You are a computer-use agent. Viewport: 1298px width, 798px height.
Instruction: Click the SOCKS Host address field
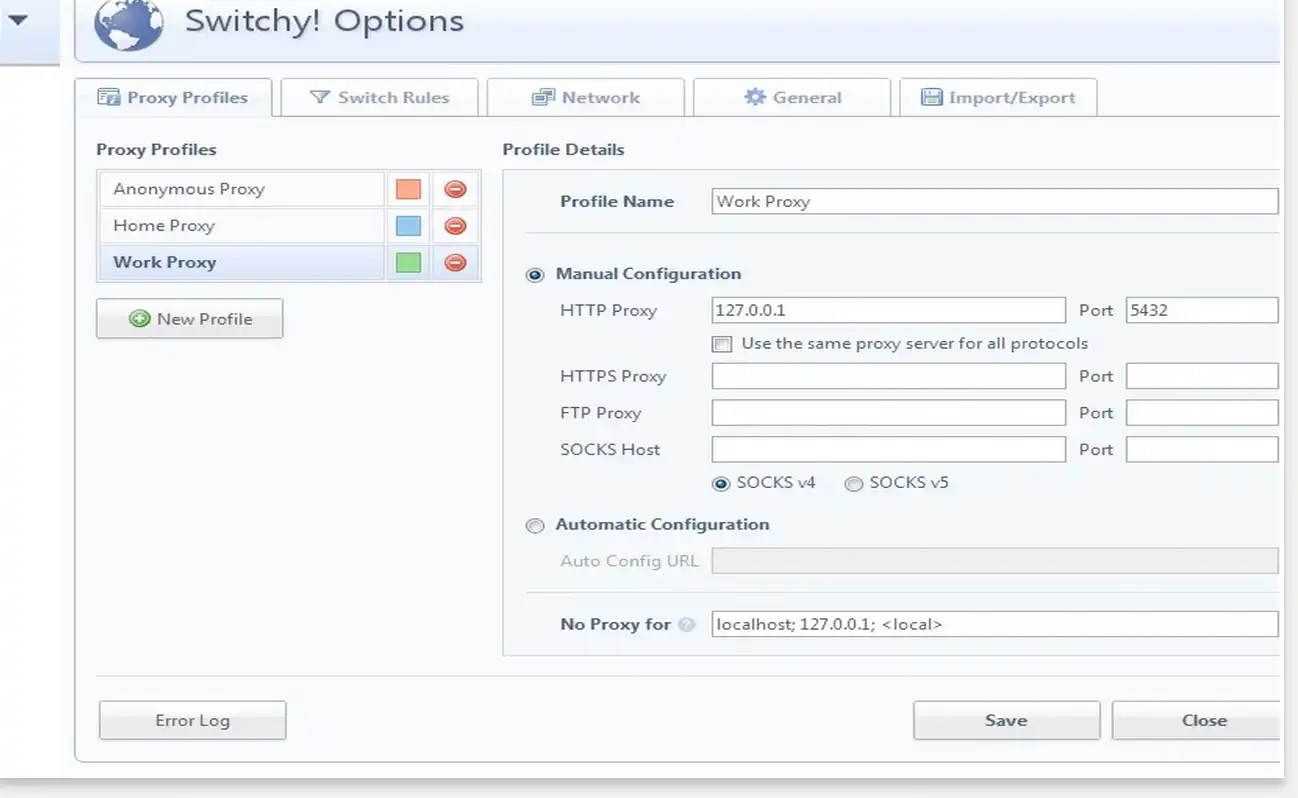tap(889, 449)
